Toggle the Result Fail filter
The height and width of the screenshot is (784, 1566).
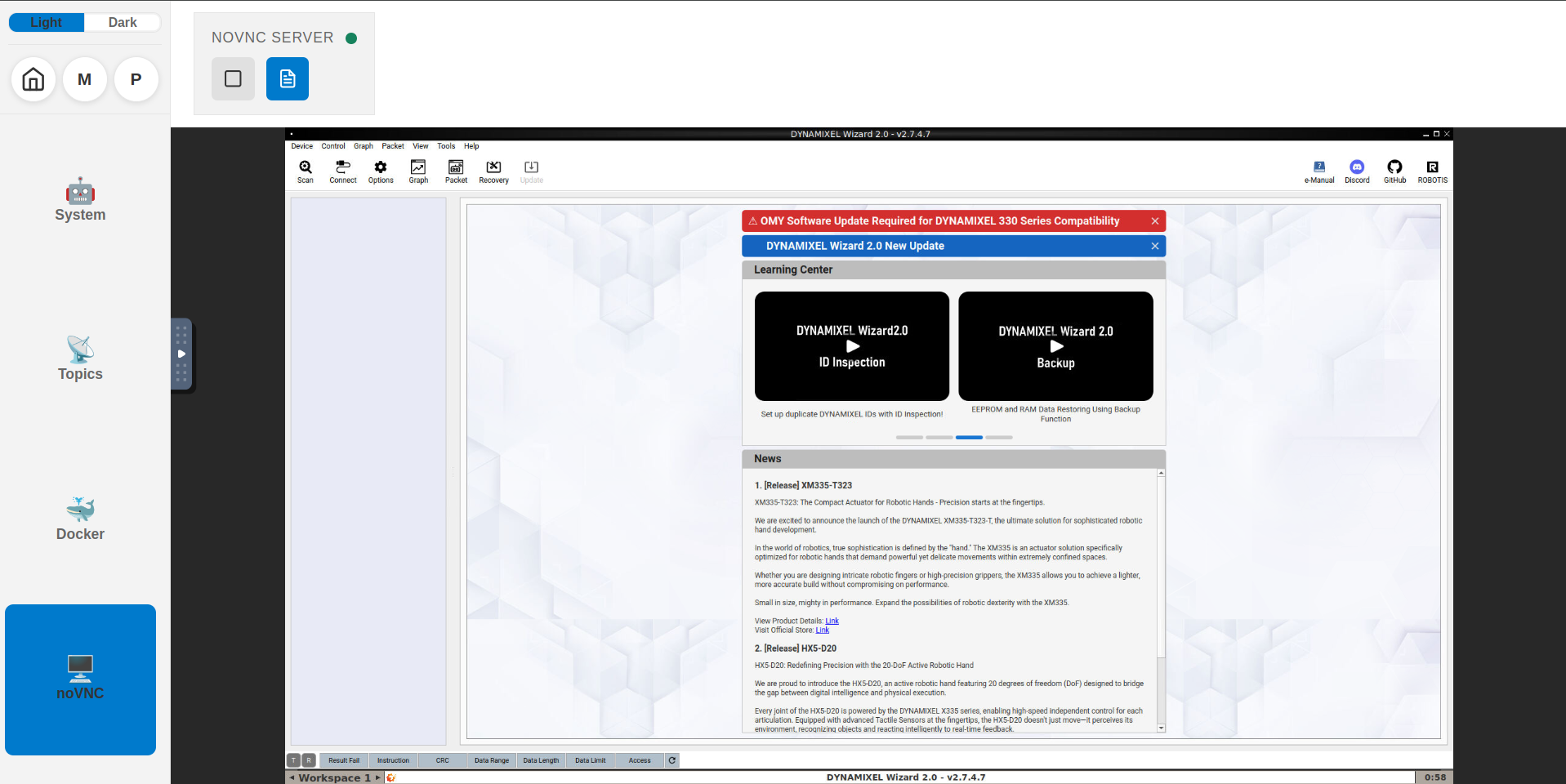point(344,760)
